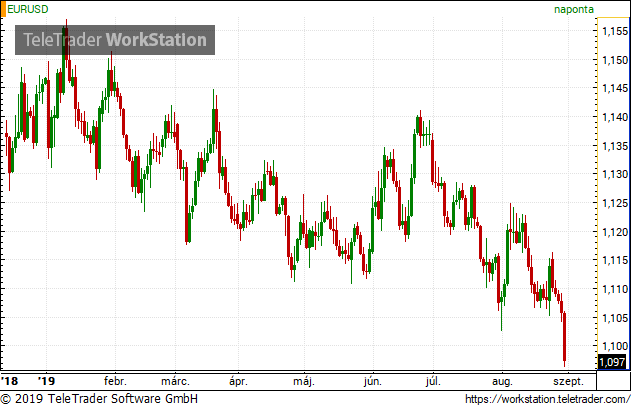Click the '18 year label on time axis
This screenshot has height=408, width=631.
coord(10,381)
